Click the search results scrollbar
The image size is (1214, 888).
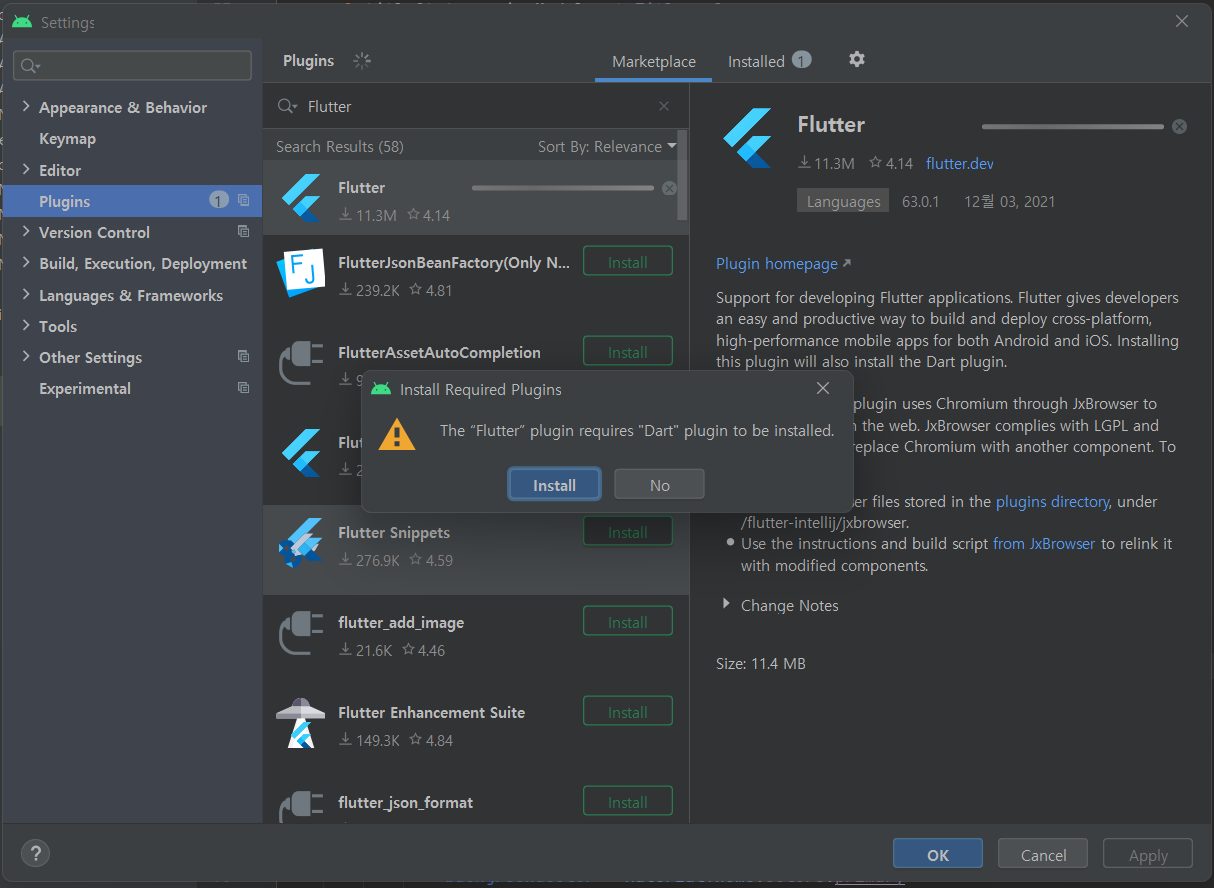683,175
